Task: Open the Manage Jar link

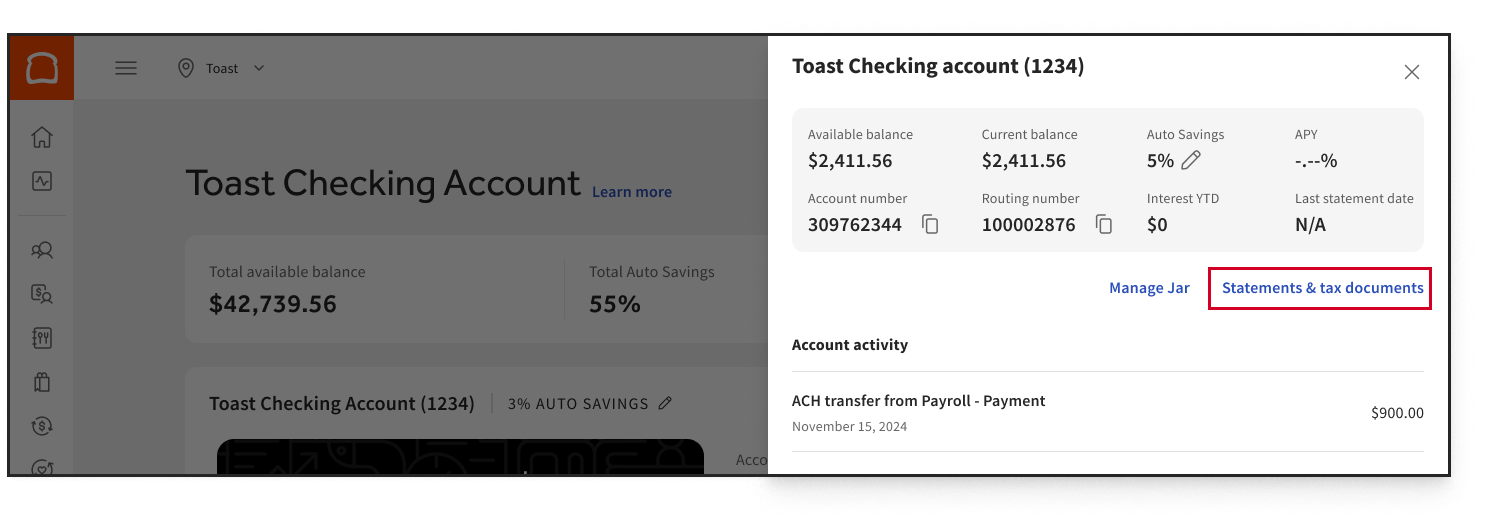Action: [x=1149, y=288]
